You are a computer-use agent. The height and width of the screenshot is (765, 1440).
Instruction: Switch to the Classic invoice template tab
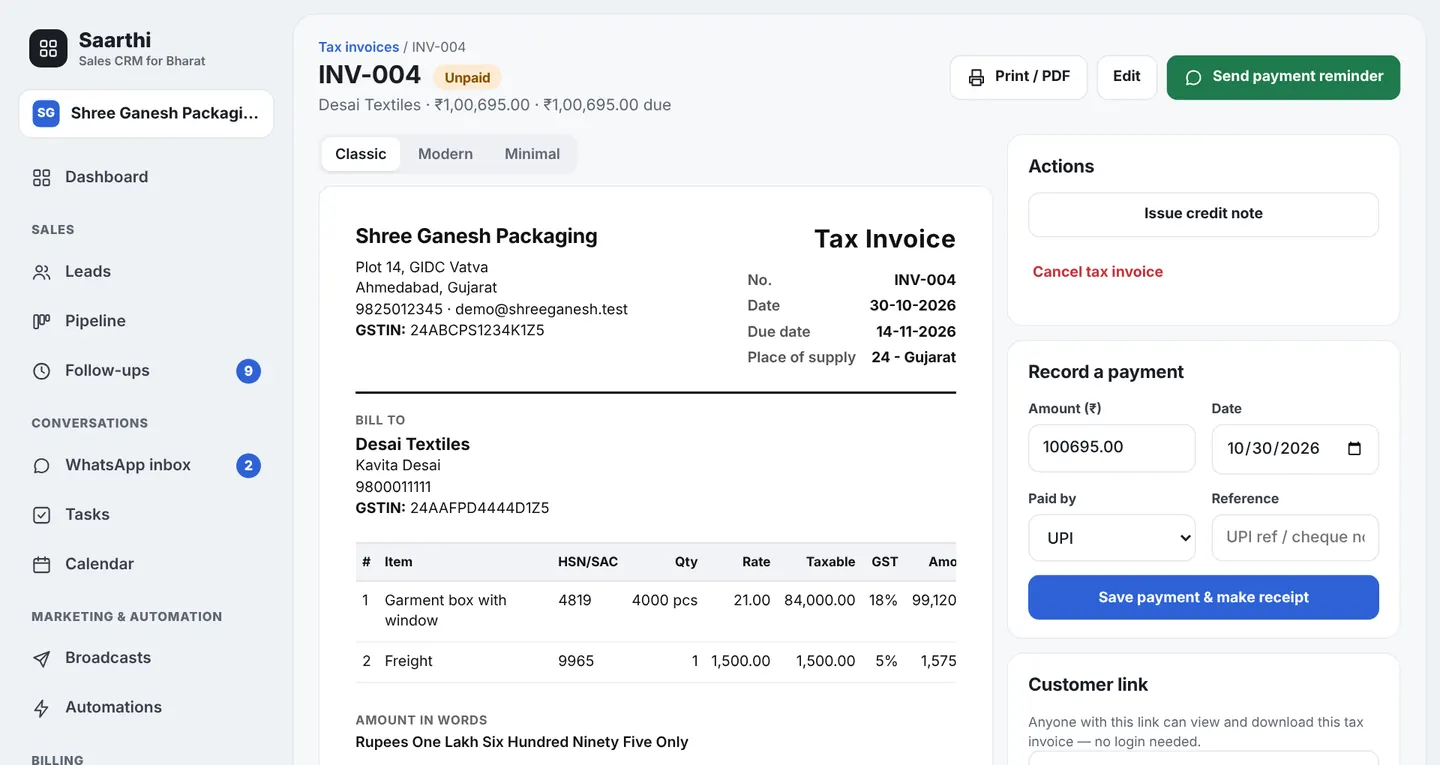[361, 154]
